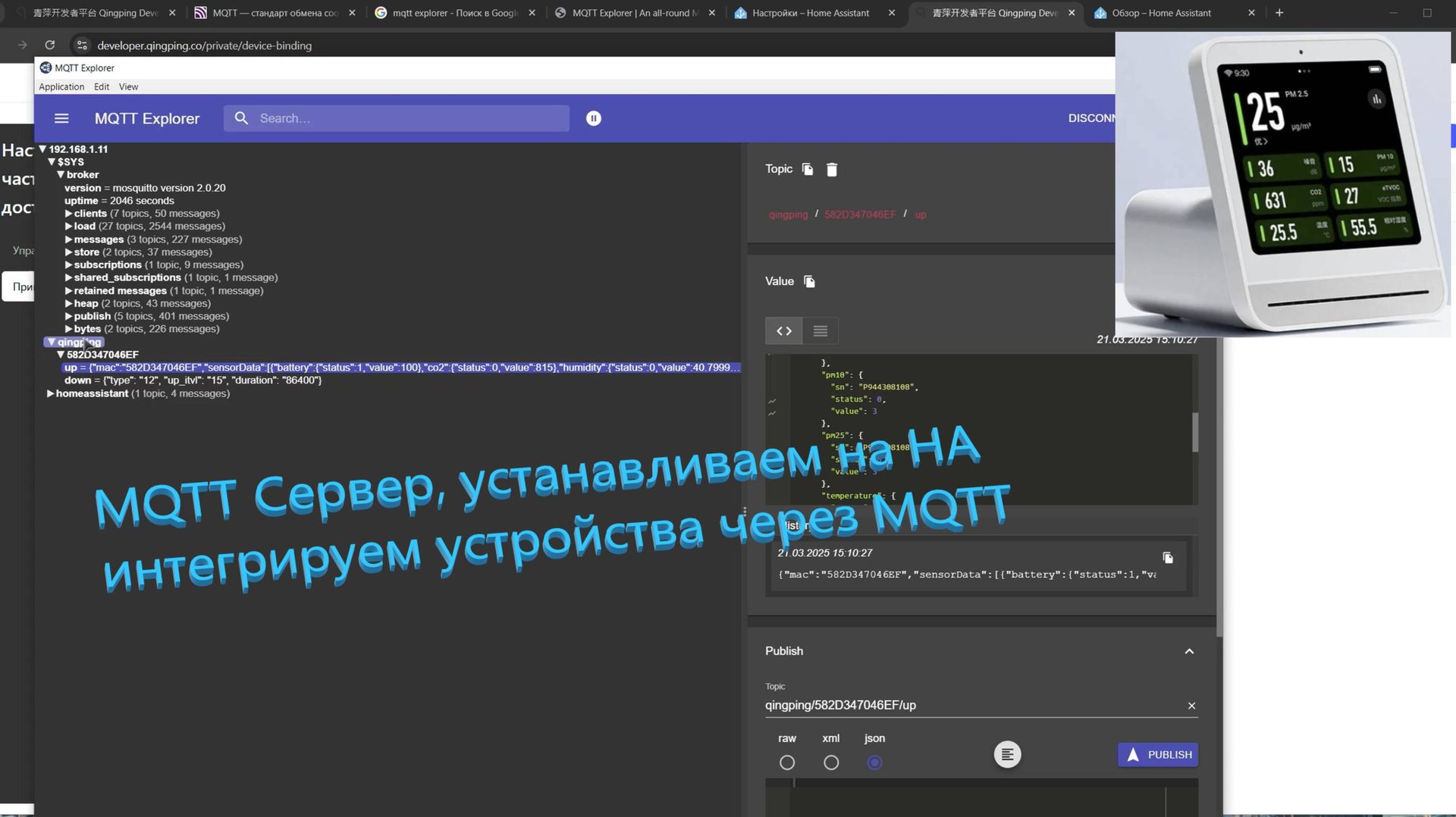Viewport: 1456px width, 817px height.
Task: Select xml payload format
Action: pyautogui.click(x=831, y=762)
